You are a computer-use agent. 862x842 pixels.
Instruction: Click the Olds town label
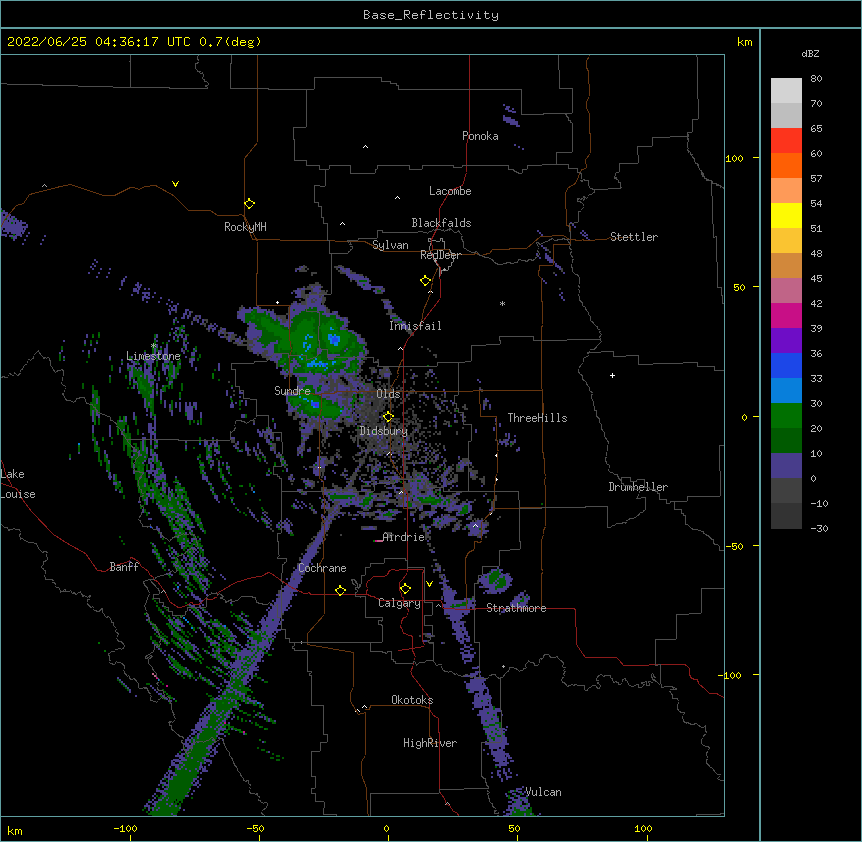click(x=388, y=394)
